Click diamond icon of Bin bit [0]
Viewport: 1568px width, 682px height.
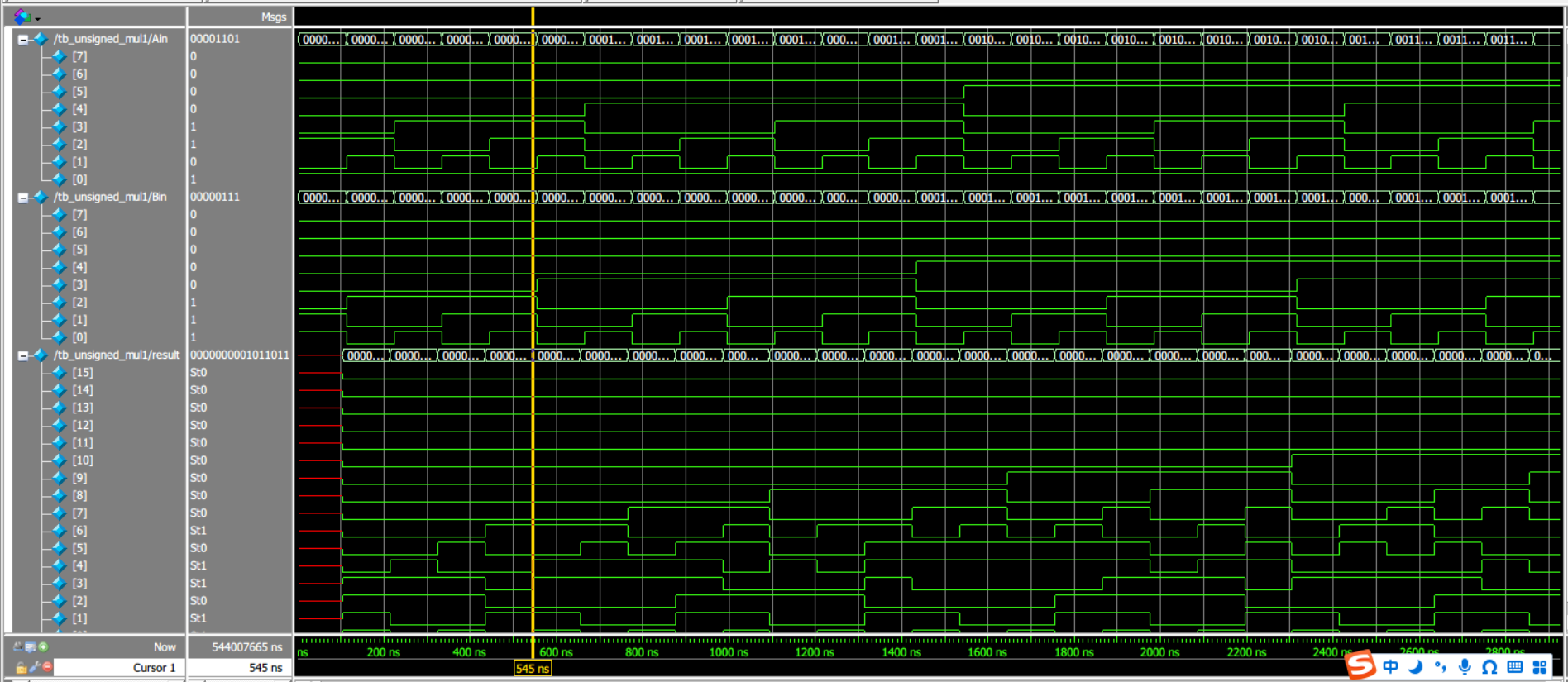60,337
